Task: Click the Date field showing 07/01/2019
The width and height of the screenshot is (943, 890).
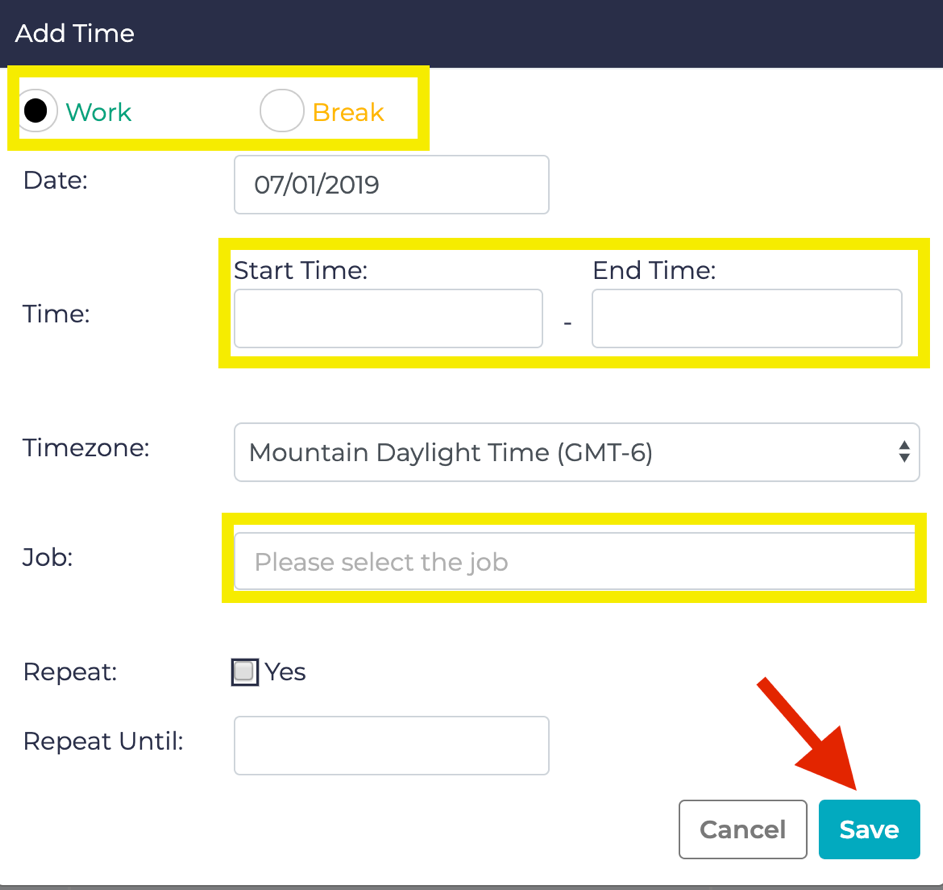Action: 391,185
